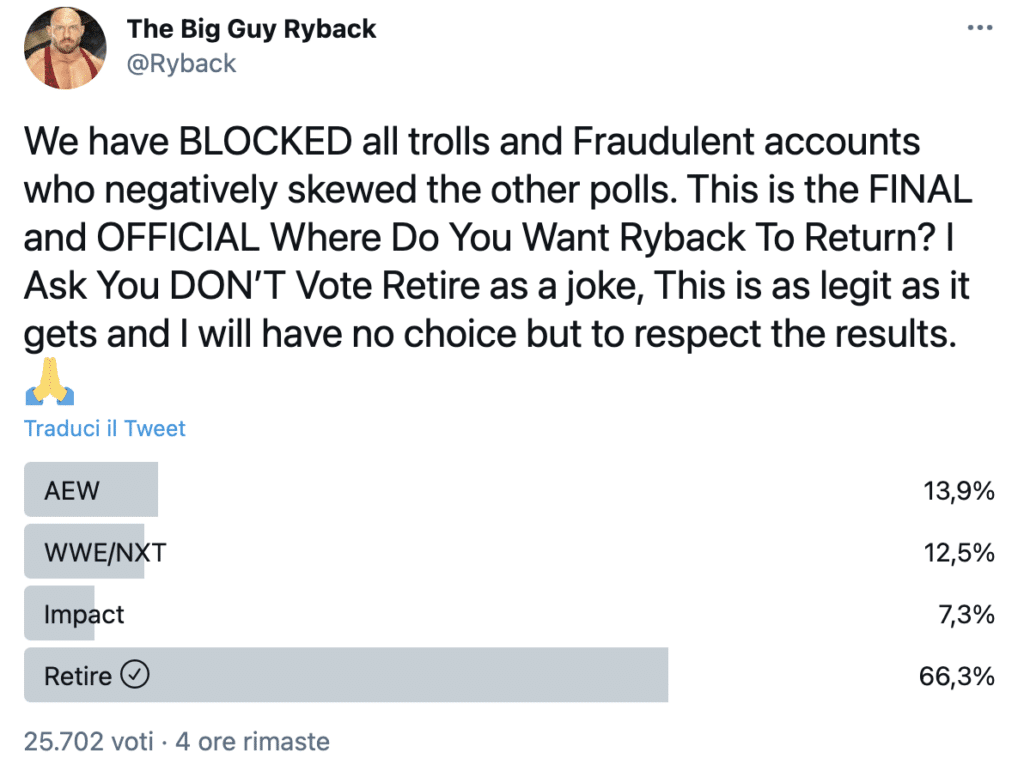1024x771 pixels.
Task: Click Ryback's profile avatar picture
Action: (65, 48)
